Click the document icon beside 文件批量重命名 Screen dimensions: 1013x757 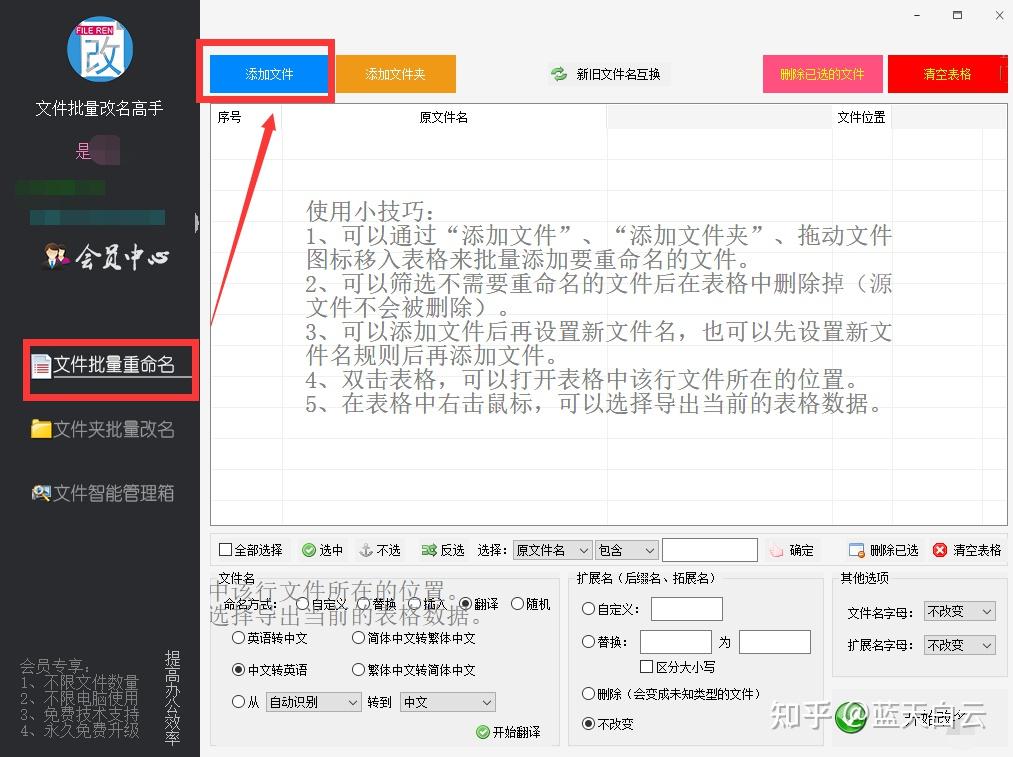pos(41,366)
